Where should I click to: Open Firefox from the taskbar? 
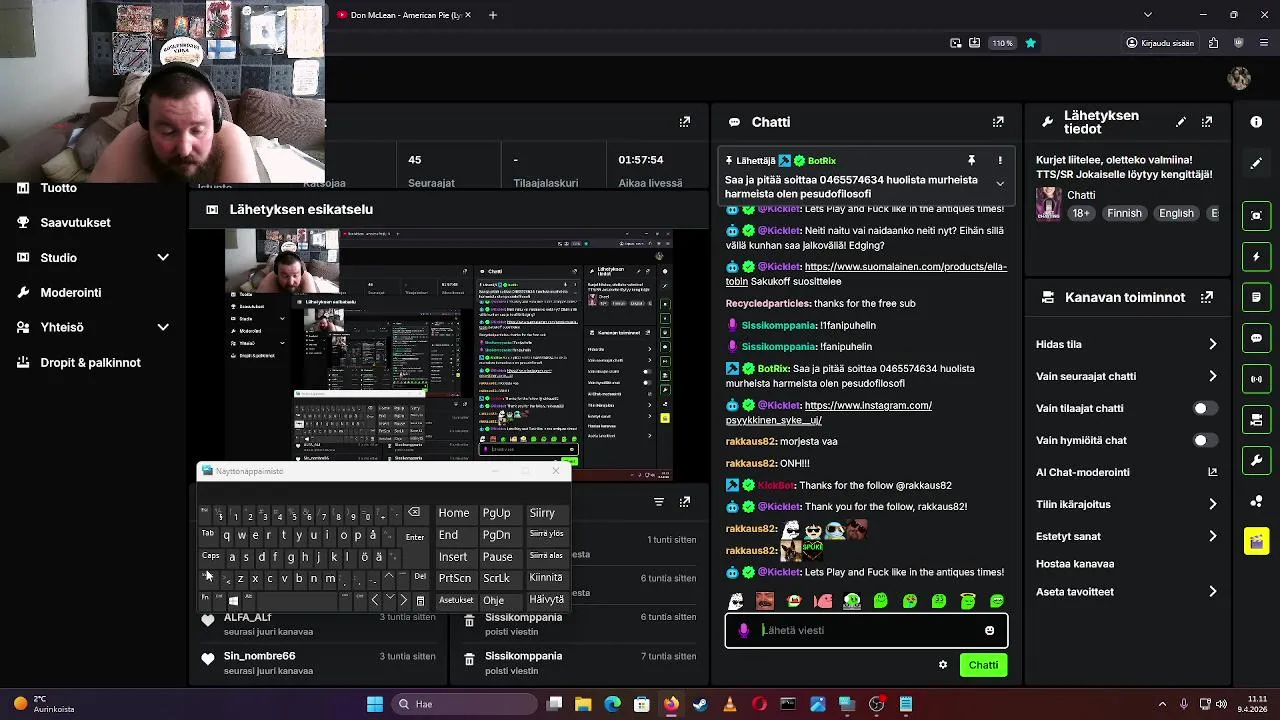pyautogui.click(x=671, y=704)
